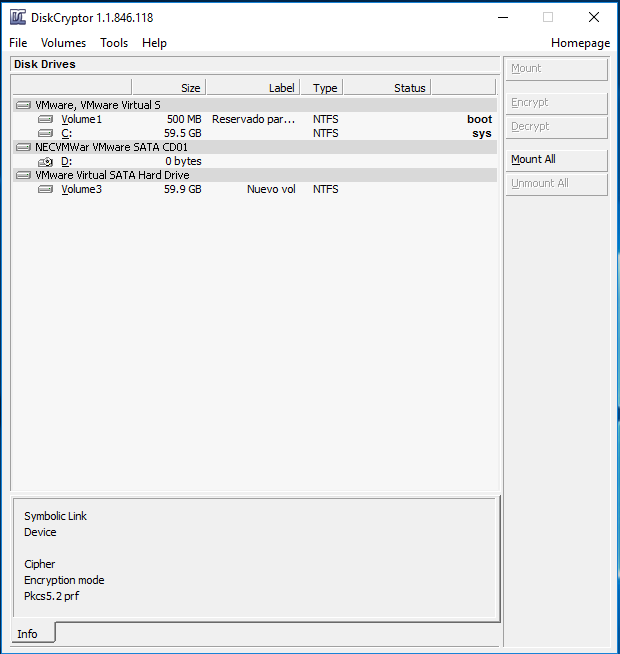Click the sys status text
Viewport: 620px width, 654px height.
pyautogui.click(x=482, y=133)
